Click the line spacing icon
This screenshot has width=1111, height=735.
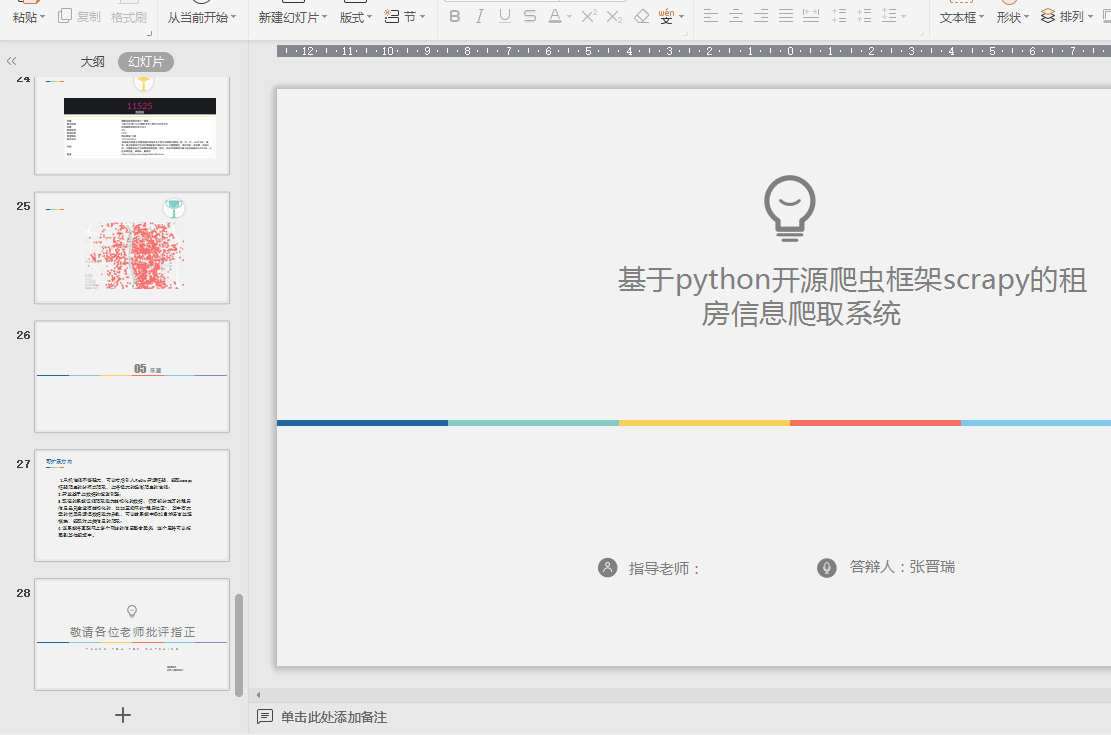[889, 16]
